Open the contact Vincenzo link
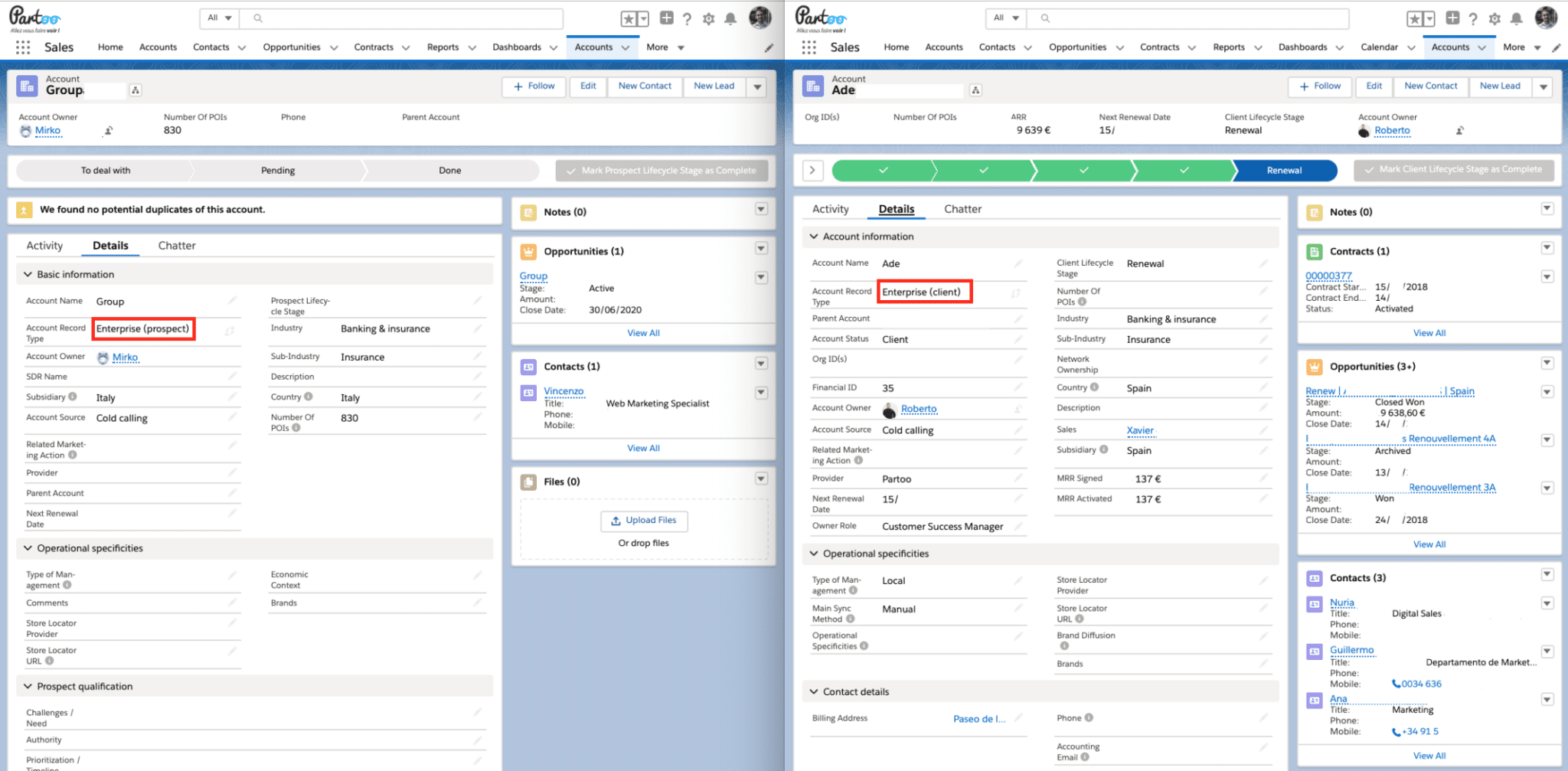This screenshot has height=771, width=1568. coord(563,390)
